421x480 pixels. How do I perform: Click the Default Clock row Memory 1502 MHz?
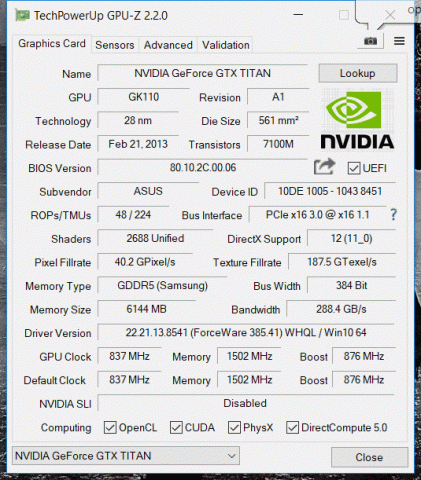[250, 380]
